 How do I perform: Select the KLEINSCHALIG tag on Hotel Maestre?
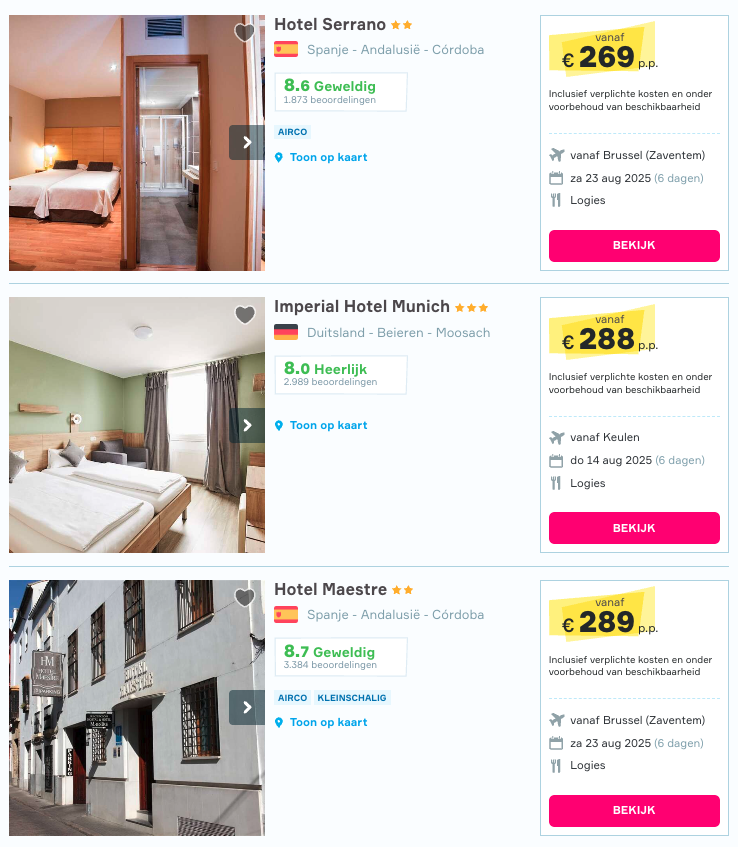click(352, 698)
